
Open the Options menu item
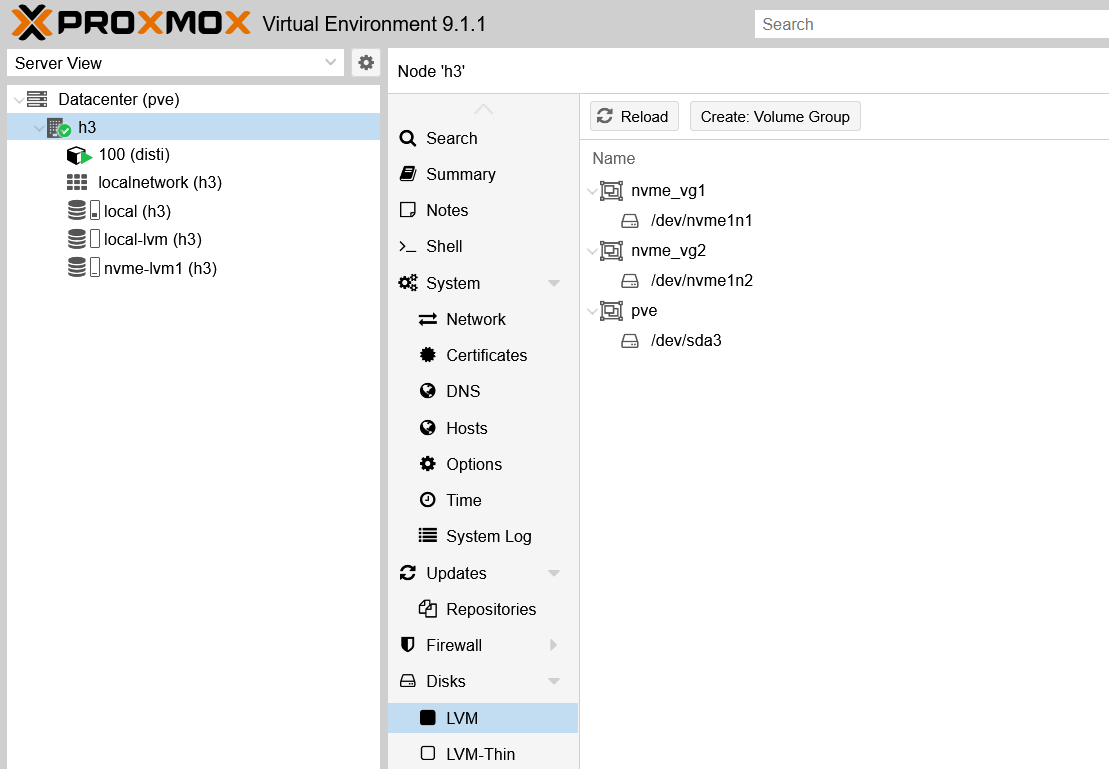coord(483,464)
